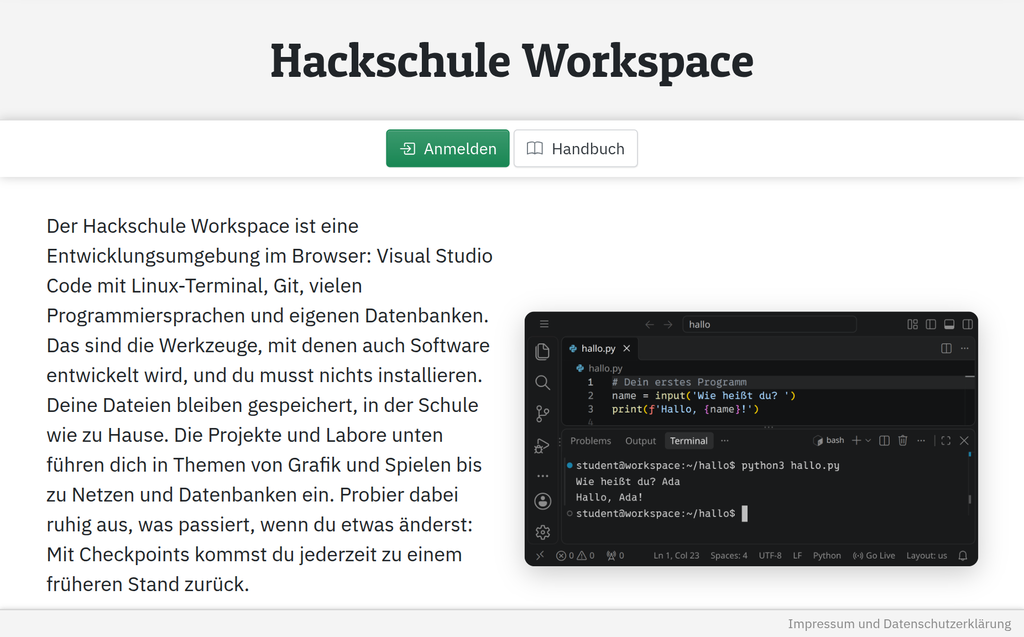Screen dimensions: 1024x637
Task: Click code line '# Dein erstes Programm'
Action: (679, 382)
